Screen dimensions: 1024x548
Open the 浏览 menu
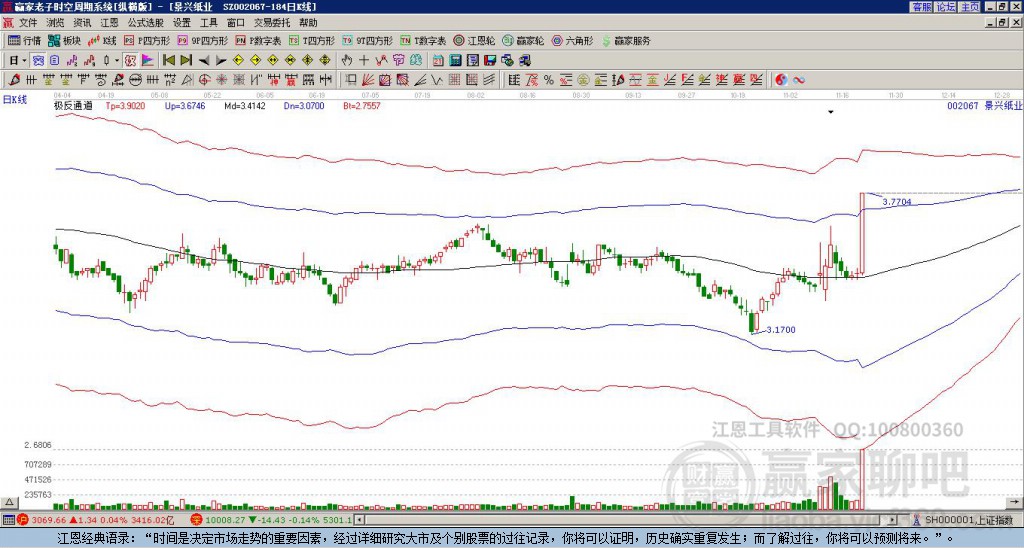pos(55,23)
